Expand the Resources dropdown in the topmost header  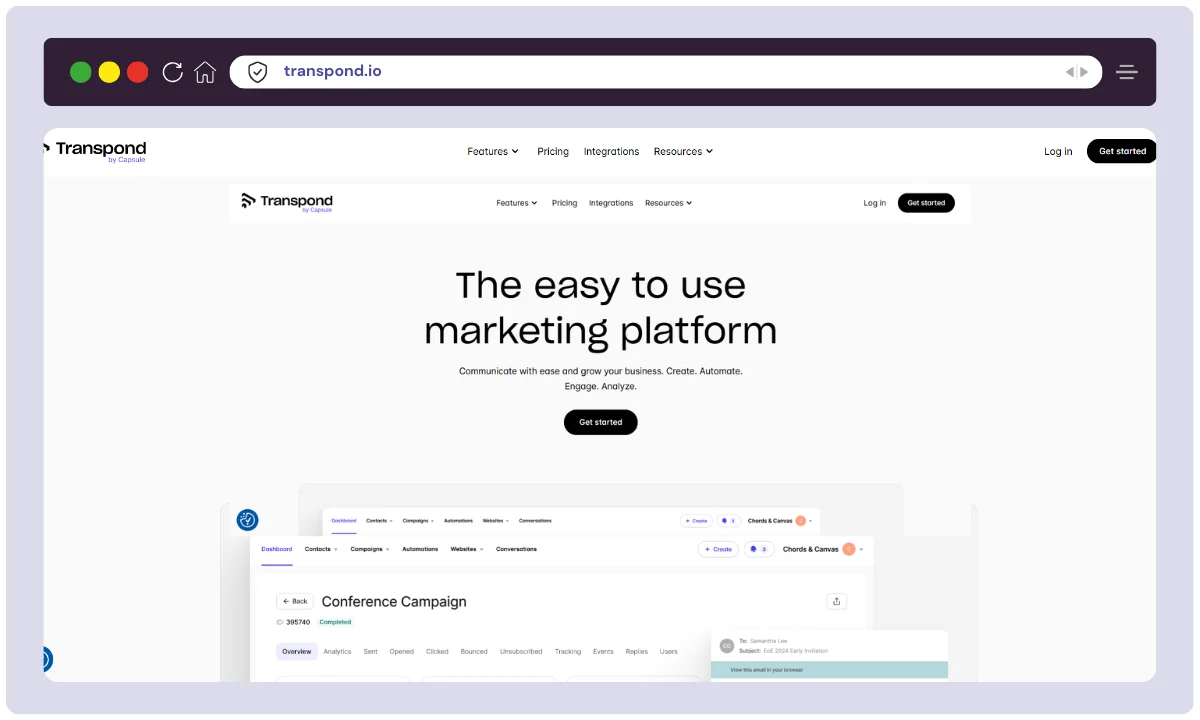(x=683, y=152)
